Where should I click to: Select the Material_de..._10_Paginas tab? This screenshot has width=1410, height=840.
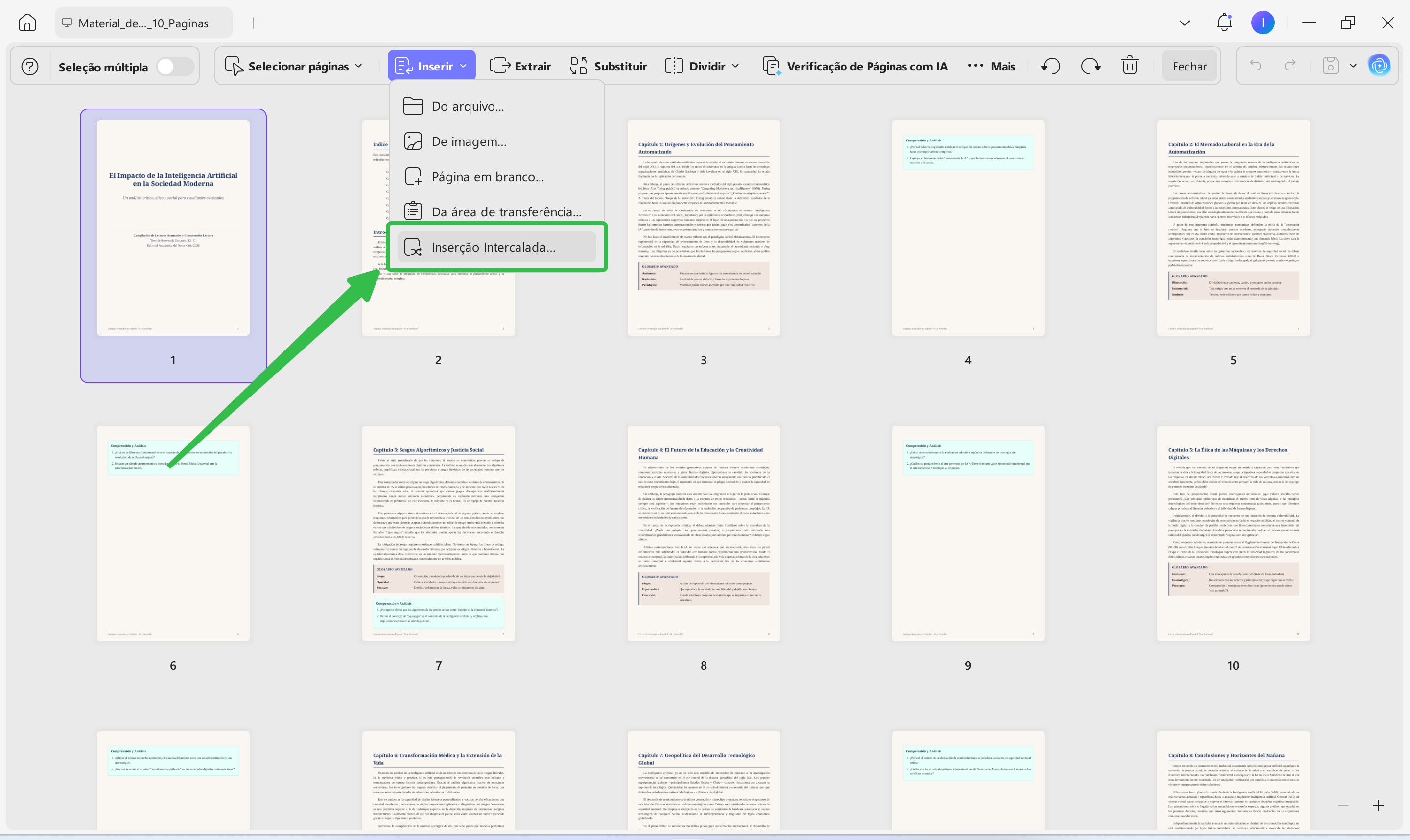tap(144, 23)
